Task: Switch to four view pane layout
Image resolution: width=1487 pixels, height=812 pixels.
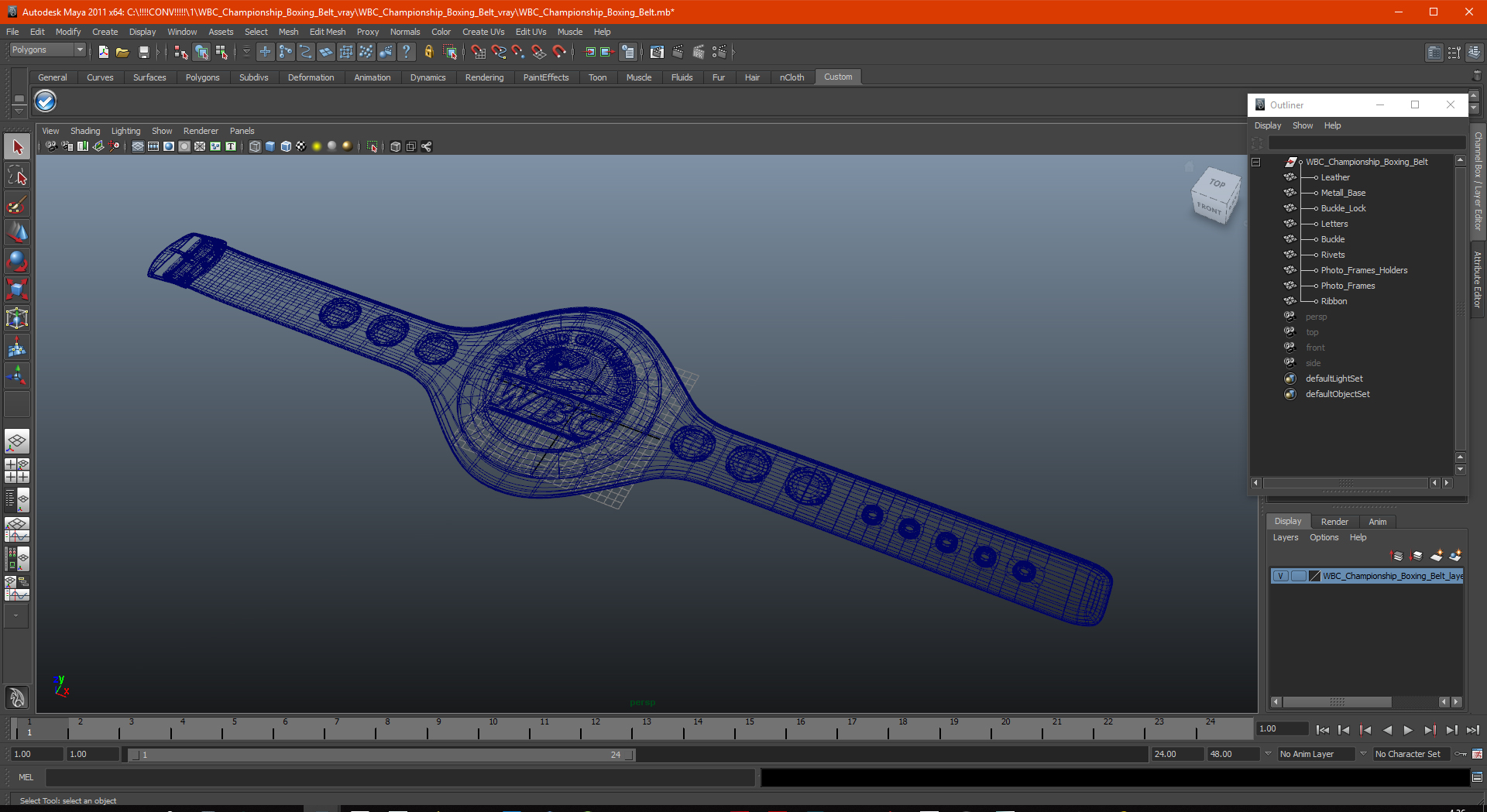Action: pyautogui.click(x=17, y=471)
